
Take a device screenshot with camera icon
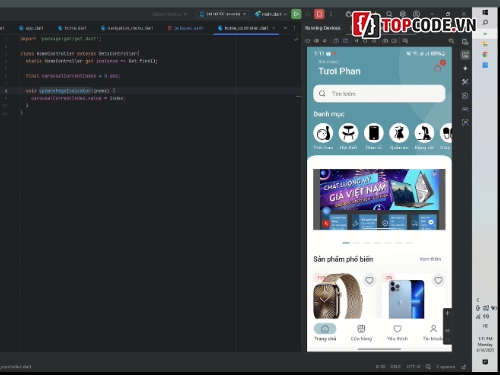(385, 41)
